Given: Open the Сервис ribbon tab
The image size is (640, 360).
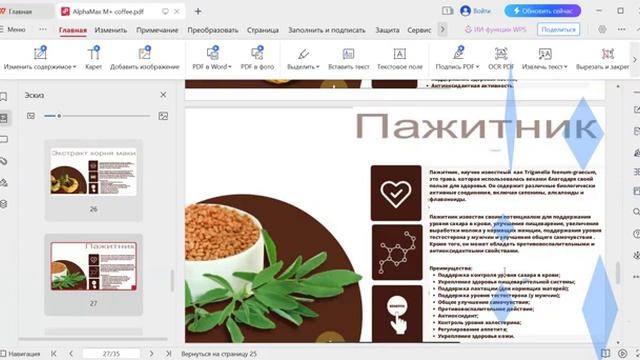Looking at the screenshot, I should [x=419, y=30].
